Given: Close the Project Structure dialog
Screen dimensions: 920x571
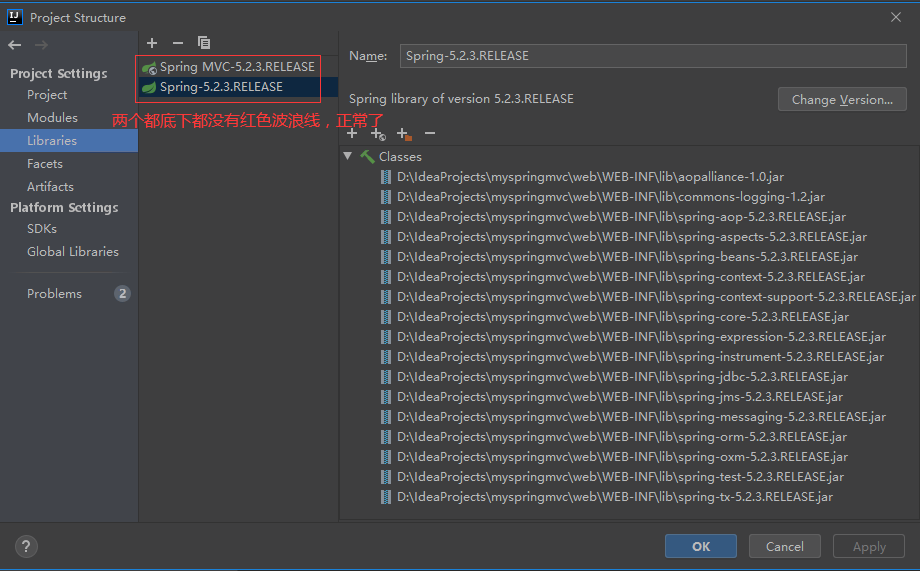Looking at the screenshot, I should pos(896,17).
